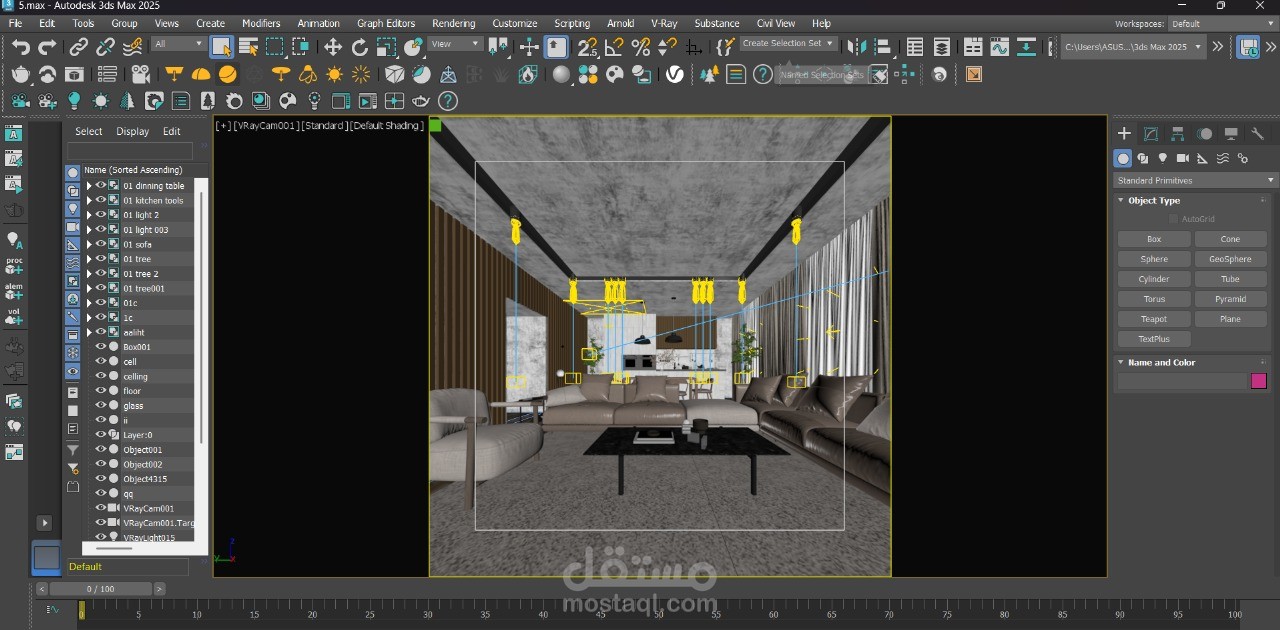Open the Standard Primitives dropdown
Image resolution: width=1280 pixels, height=630 pixels.
pos(1196,181)
